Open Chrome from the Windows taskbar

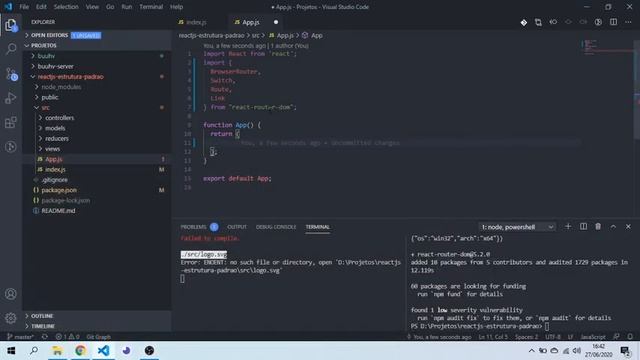click(x=80, y=351)
